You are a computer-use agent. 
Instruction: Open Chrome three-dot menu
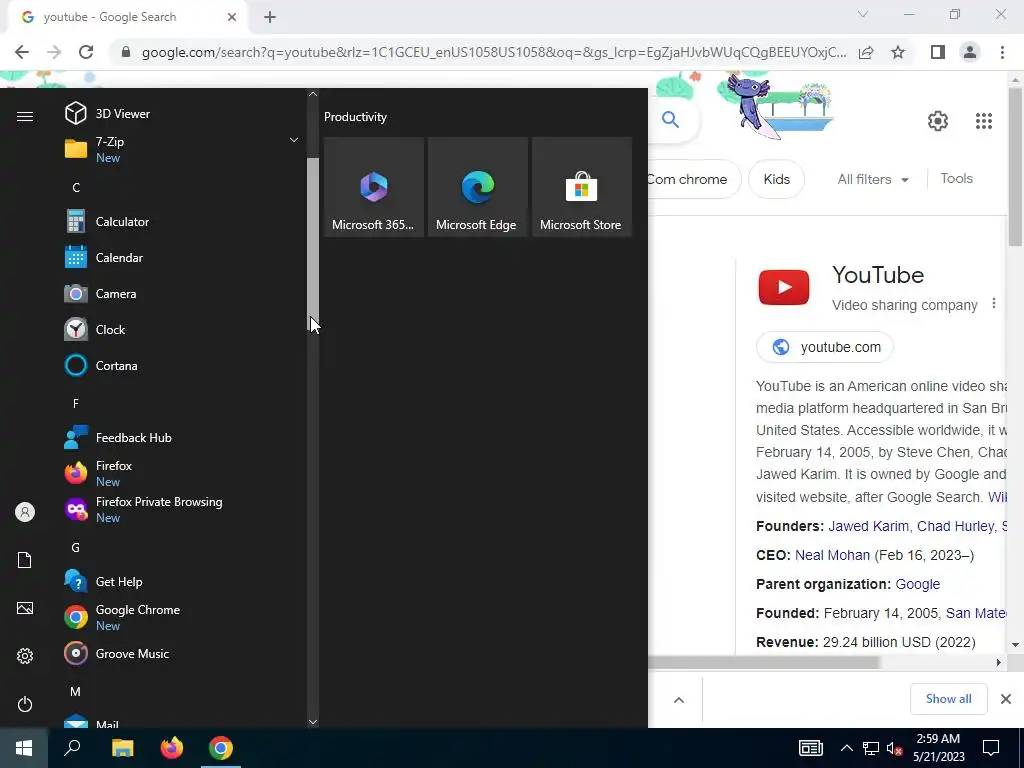1002,52
